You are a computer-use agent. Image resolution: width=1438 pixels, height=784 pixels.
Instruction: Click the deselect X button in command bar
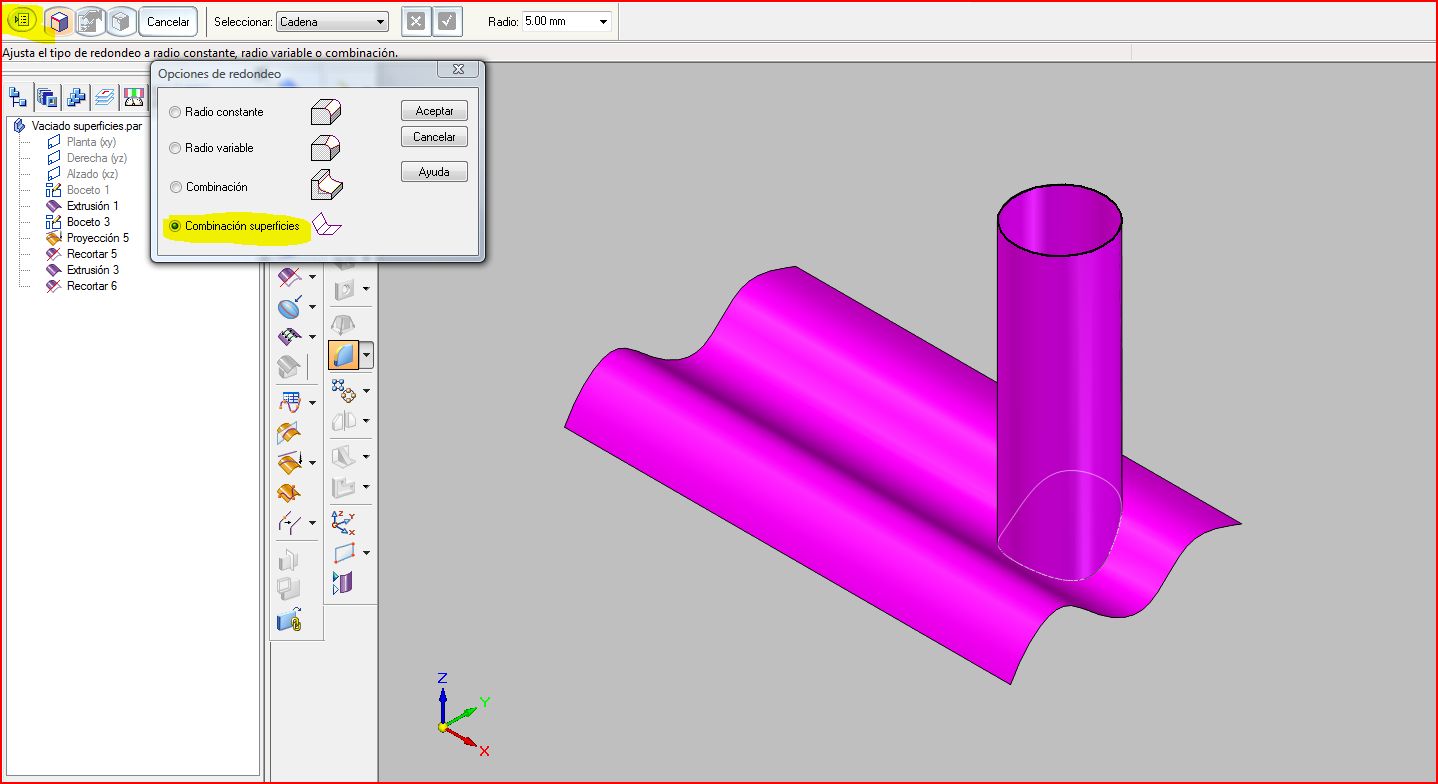417,21
